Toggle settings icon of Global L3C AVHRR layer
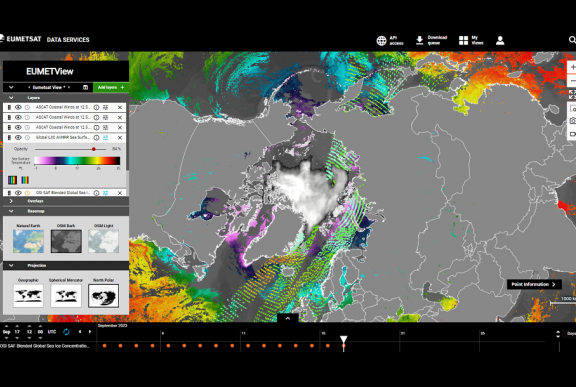576x387 pixels. pos(105,138)
